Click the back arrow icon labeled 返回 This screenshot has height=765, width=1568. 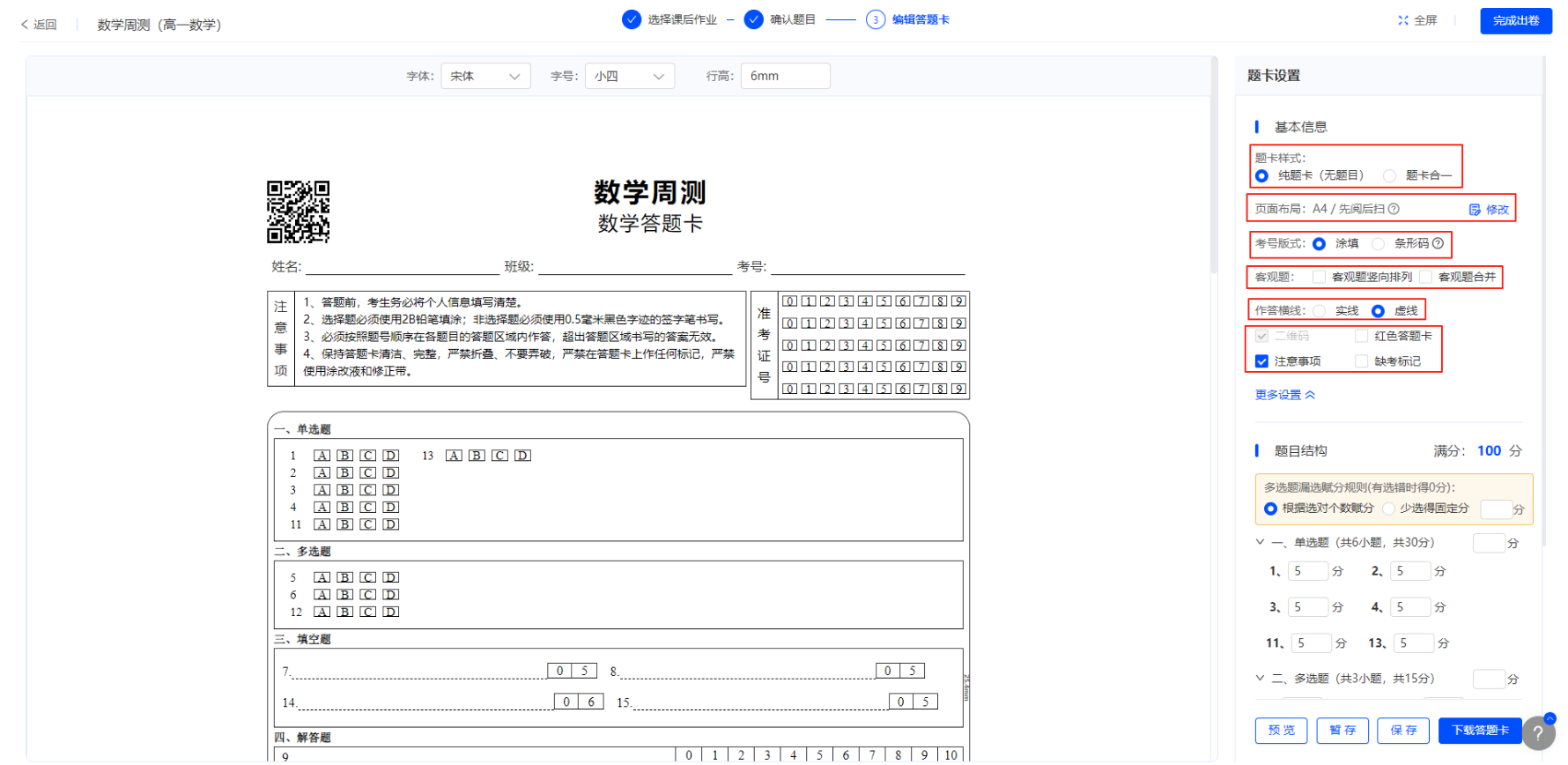(25, 25)
